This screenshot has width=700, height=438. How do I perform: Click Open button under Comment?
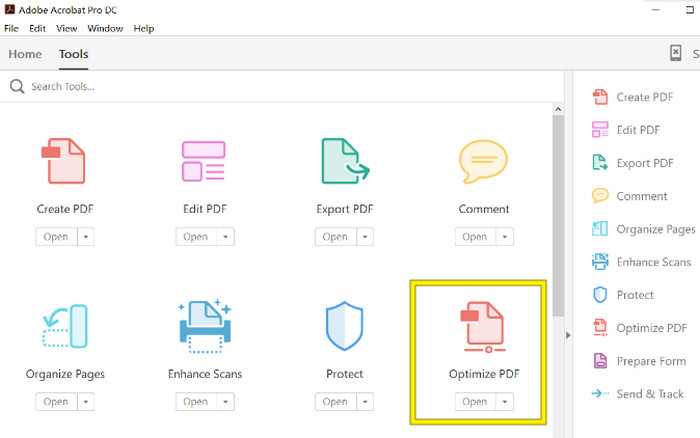[475, 237]
